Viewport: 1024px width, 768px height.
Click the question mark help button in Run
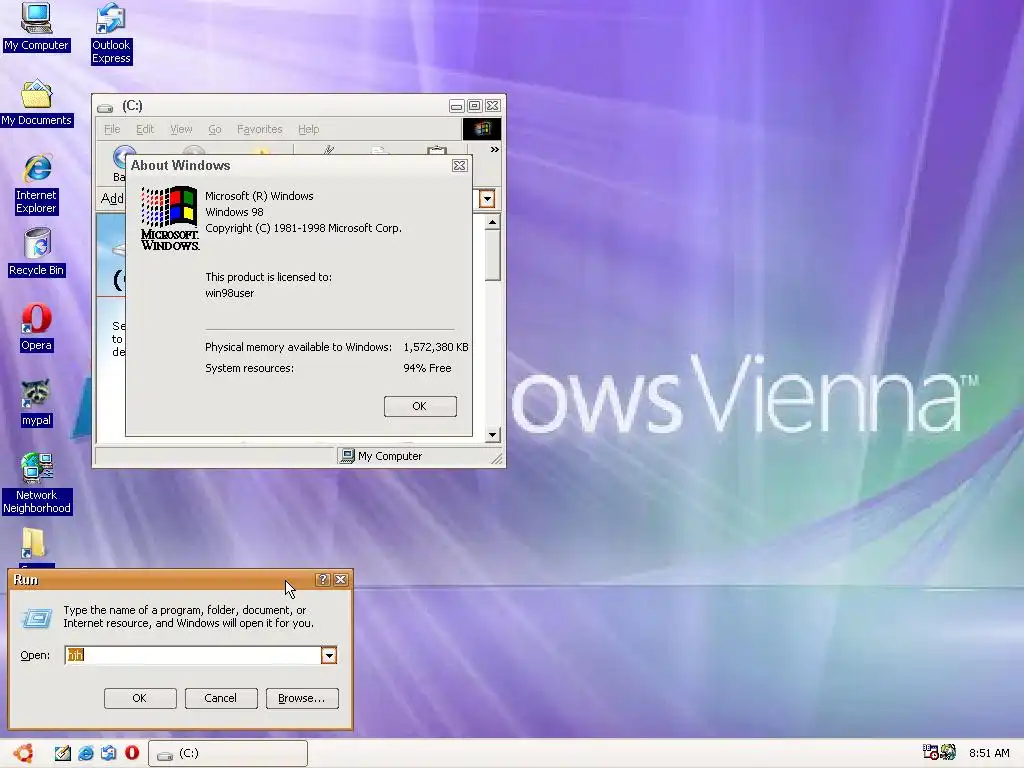click(323, 579)
